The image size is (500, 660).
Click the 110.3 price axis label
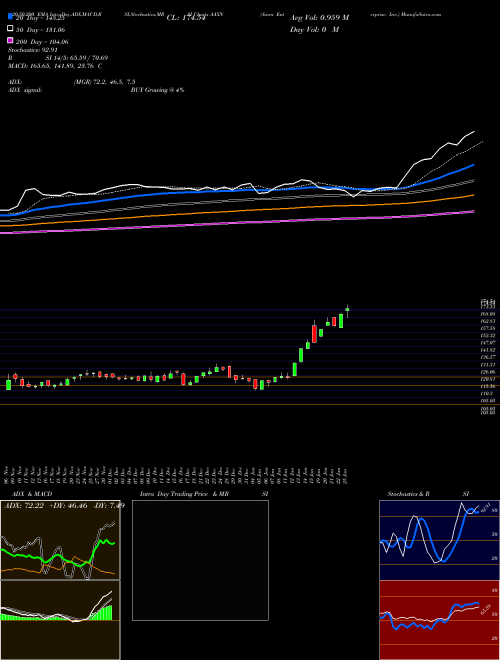pos(487,394)
